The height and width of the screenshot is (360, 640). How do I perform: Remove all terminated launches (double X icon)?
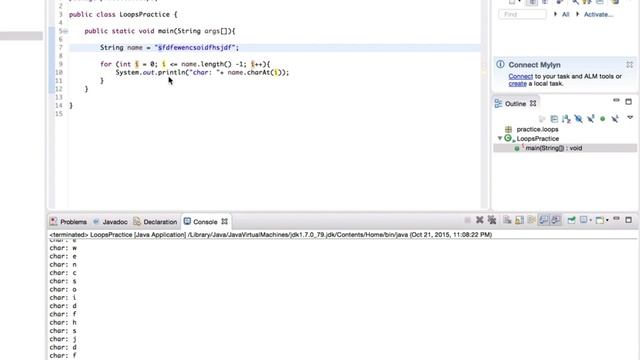(x=492, y=220)
